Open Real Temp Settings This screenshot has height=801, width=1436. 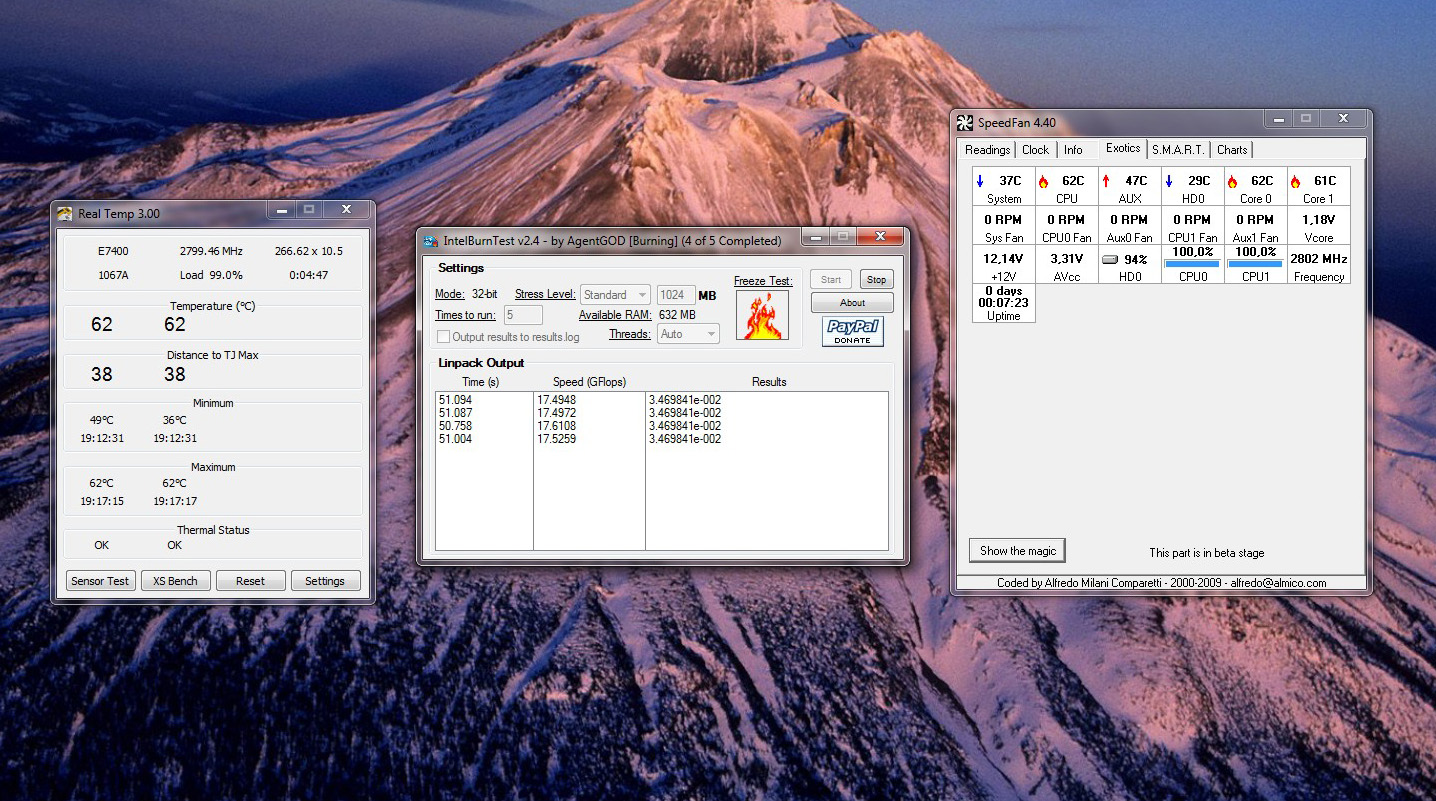pyautogui.click(x=325, y=581)
